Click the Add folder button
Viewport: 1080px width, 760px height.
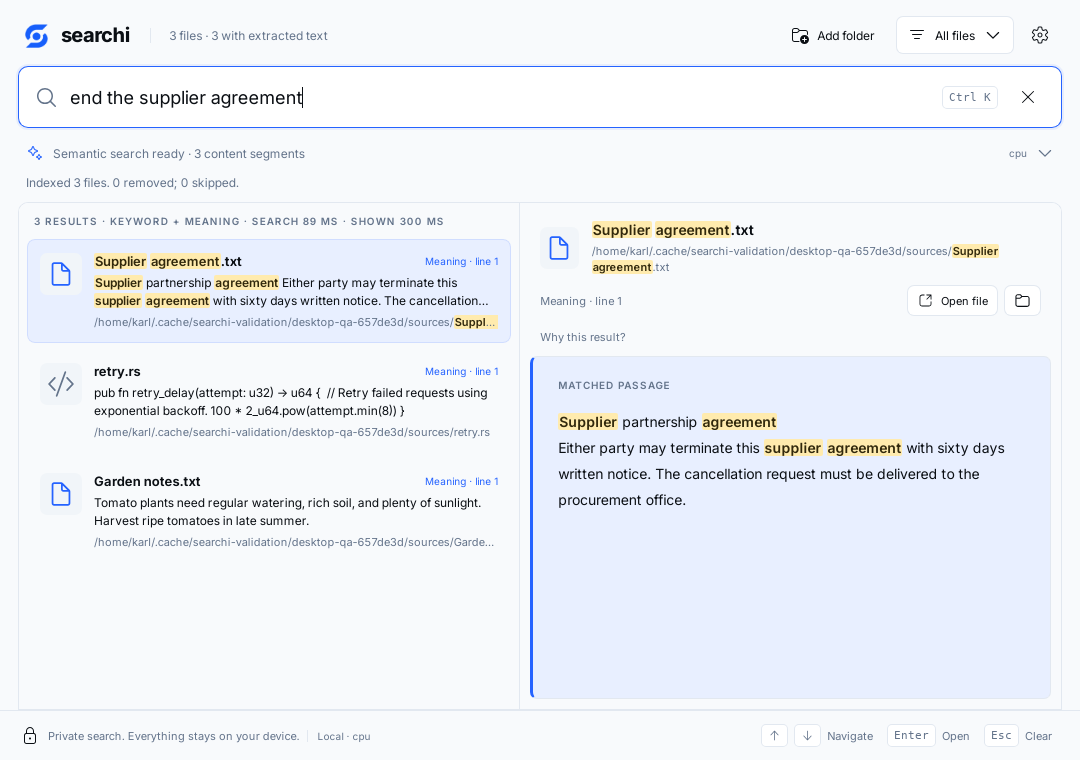[x=833, y=36]
